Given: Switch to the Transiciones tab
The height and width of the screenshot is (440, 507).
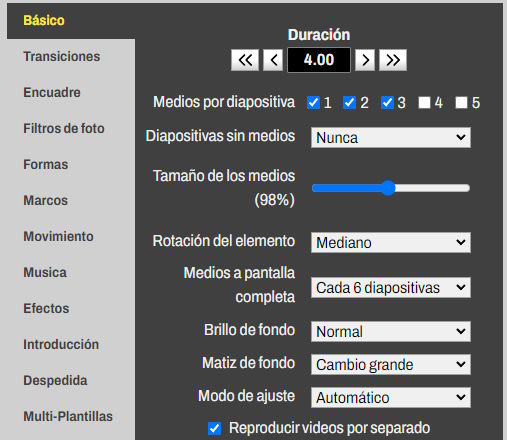Looking at the screenshot, I should tap(62, 56).
